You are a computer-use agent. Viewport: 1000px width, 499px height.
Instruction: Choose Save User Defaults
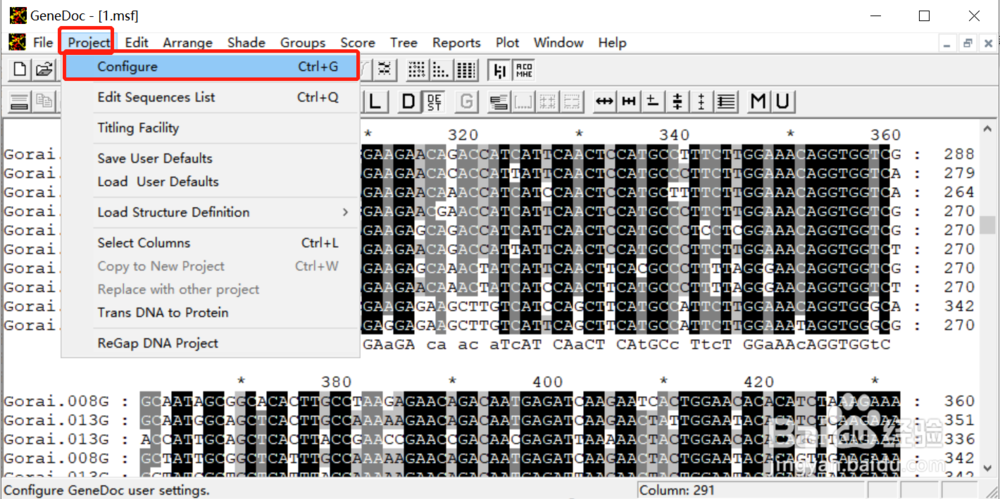click(x=211, y=158)
